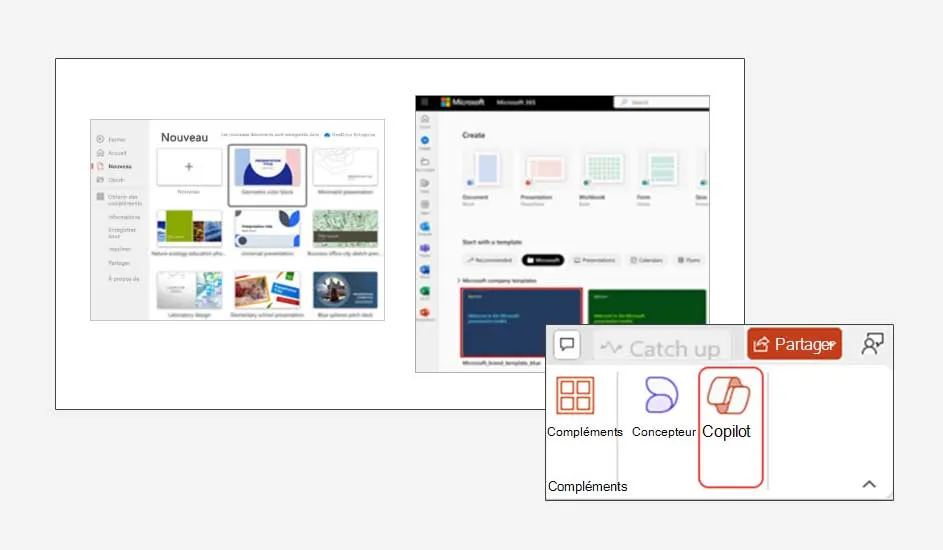Select Nouveau in the backstage menu
943x550 pixels.
pos(119,166)
